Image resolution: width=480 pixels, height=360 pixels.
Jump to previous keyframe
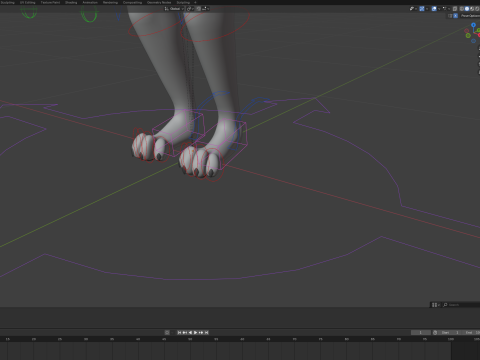[185, 332]
